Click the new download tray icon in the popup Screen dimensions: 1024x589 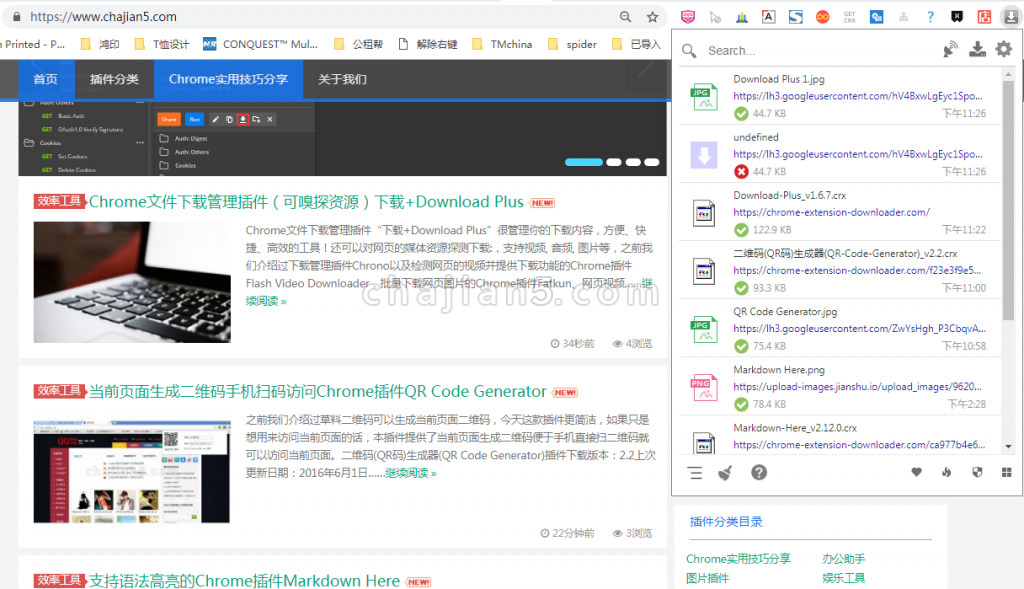point(977,49)
